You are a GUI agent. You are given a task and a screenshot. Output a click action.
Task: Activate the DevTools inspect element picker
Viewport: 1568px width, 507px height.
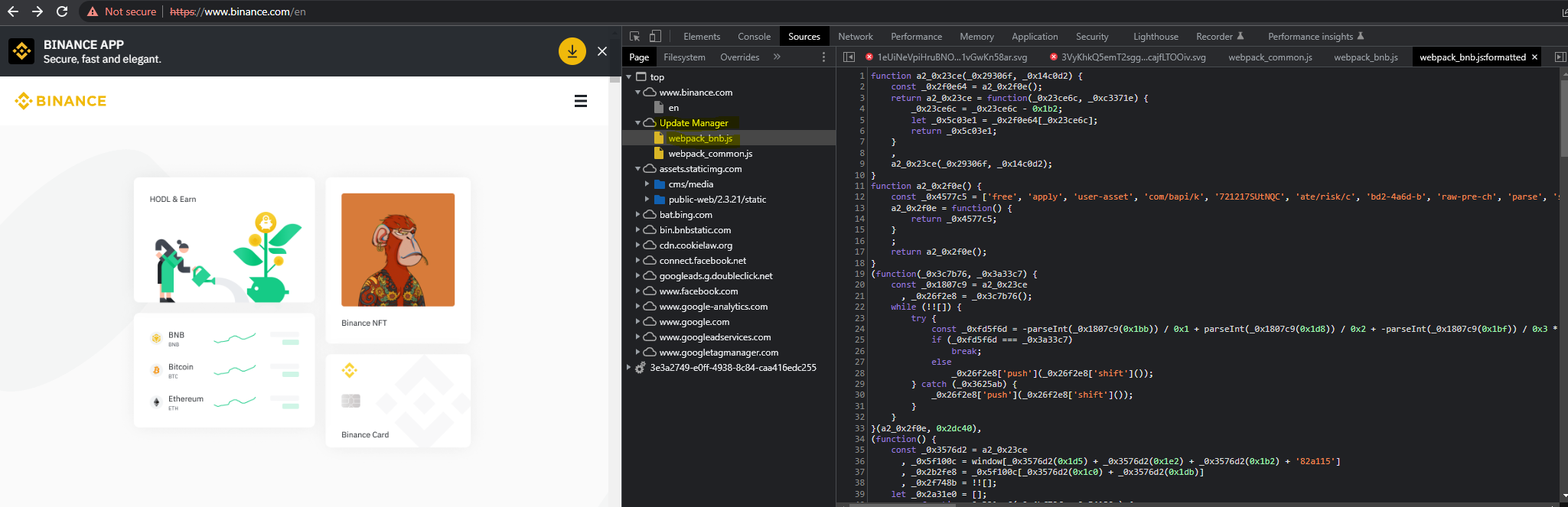pos(634,36)
